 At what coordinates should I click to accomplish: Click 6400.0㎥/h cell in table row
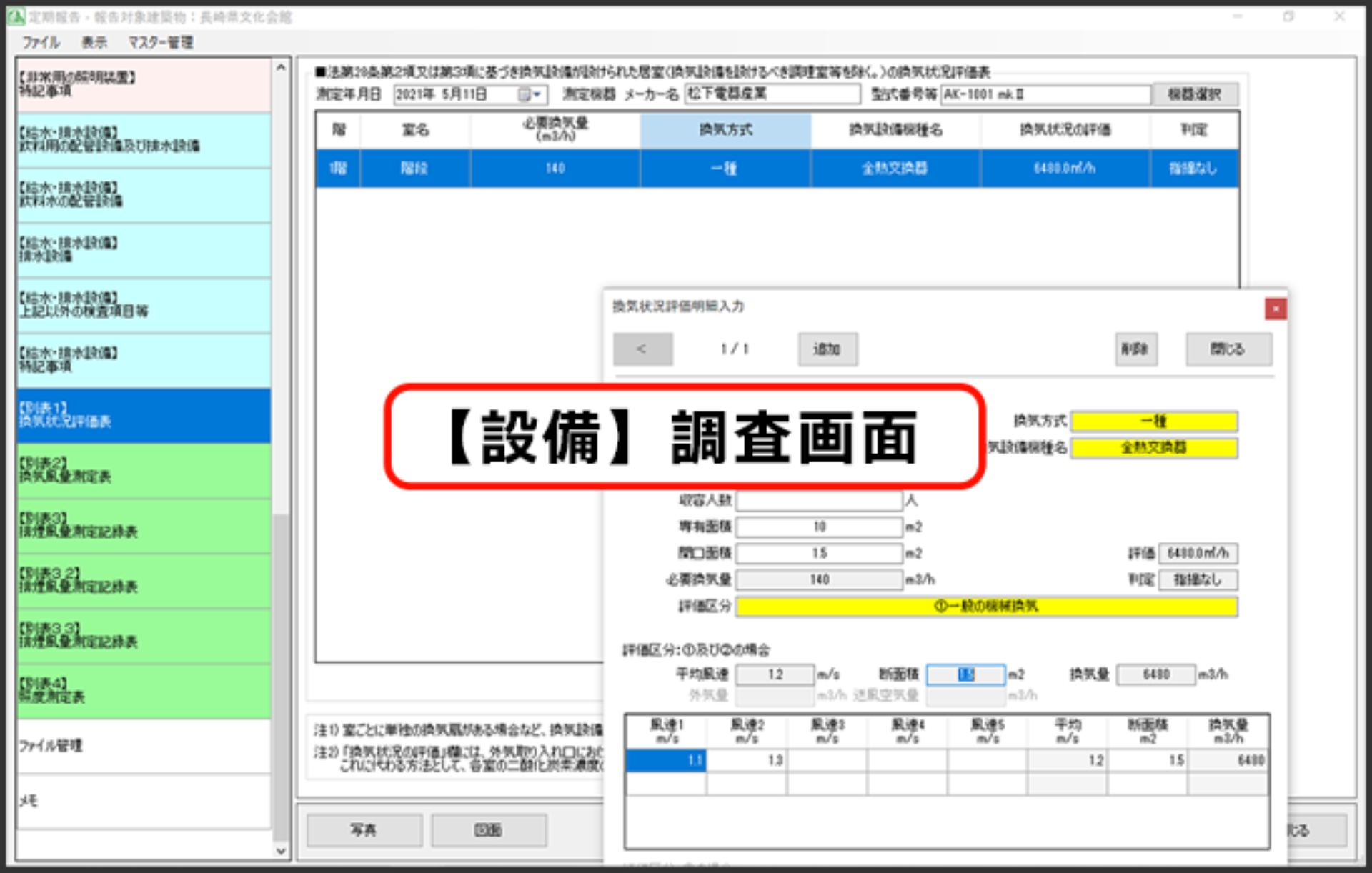coord(1065,169)
